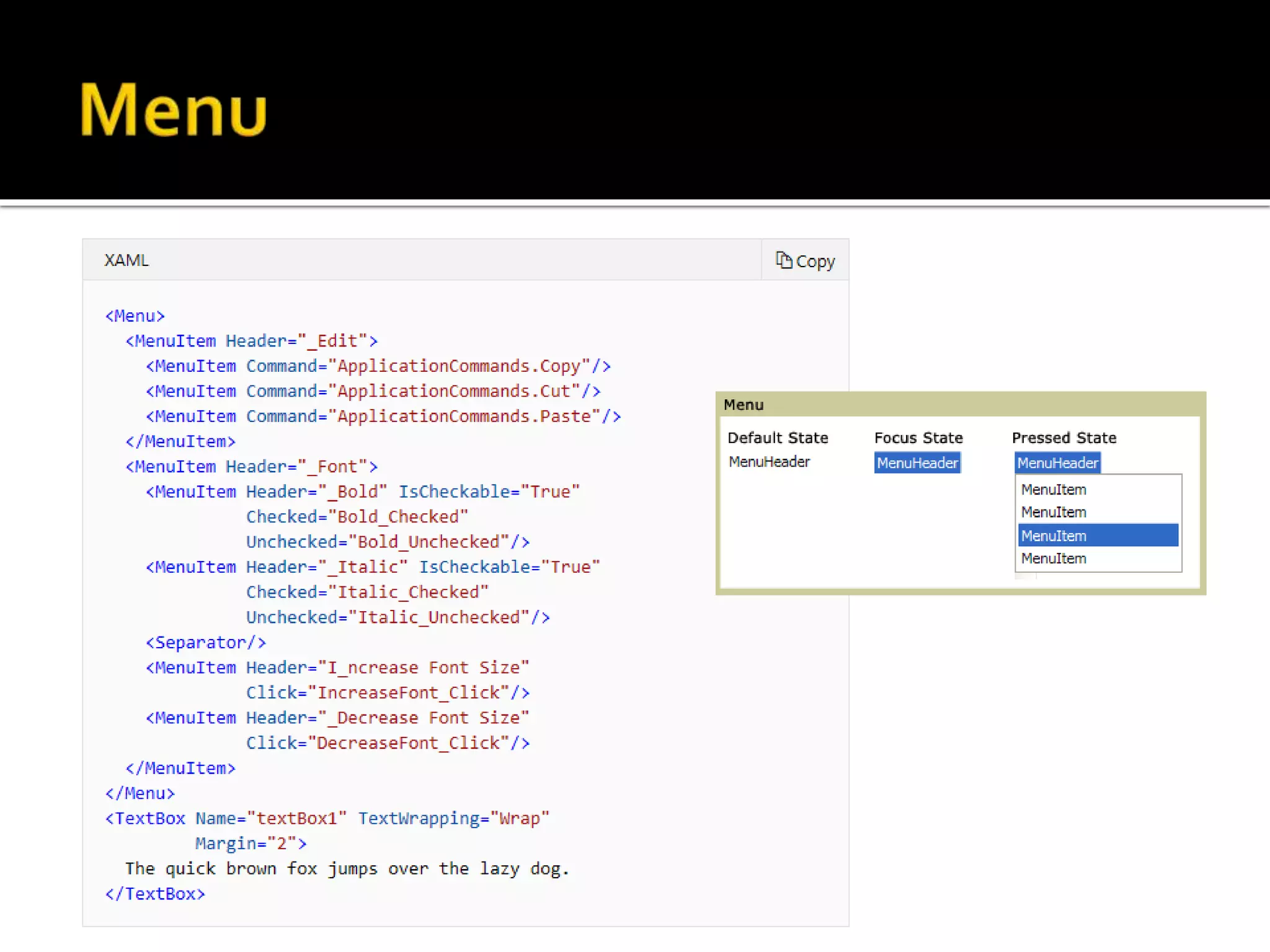The height and width of the screenshot is (952, 1270).
Task: Click the 'Focus State' heading
Action: pos(918,438)
